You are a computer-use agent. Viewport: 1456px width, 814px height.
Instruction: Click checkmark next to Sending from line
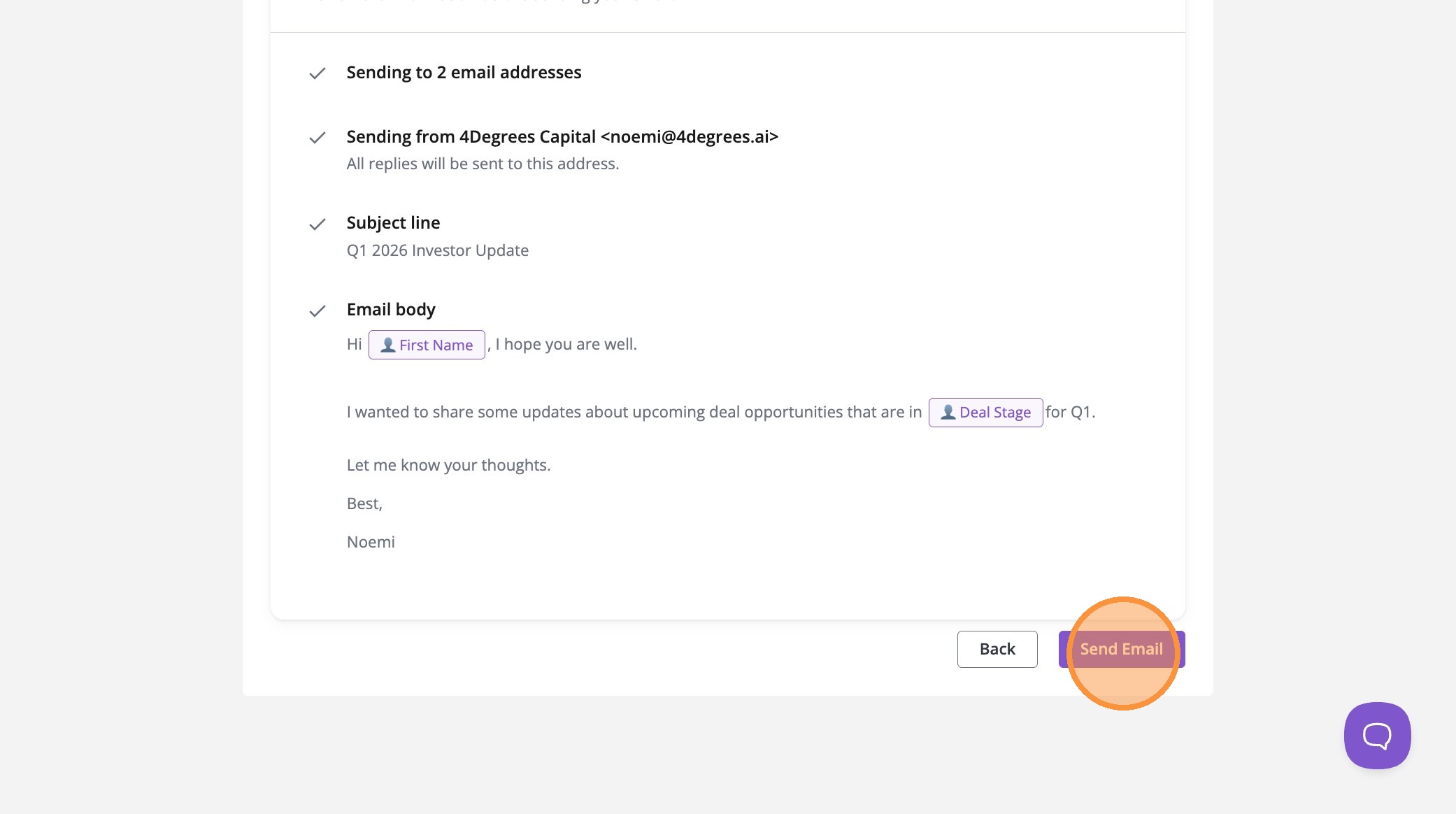[317, 138]
